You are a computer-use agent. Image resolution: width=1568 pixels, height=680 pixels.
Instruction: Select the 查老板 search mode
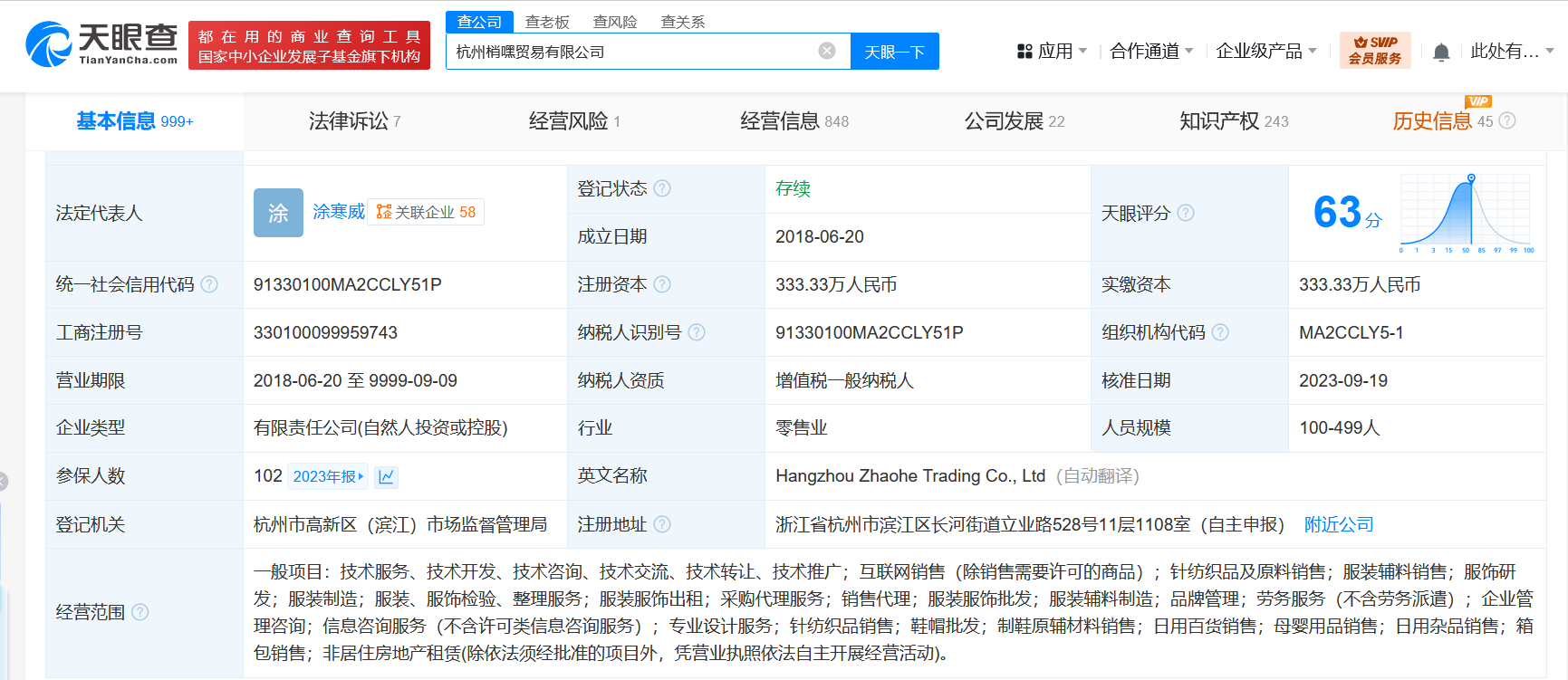coord(547,22)
